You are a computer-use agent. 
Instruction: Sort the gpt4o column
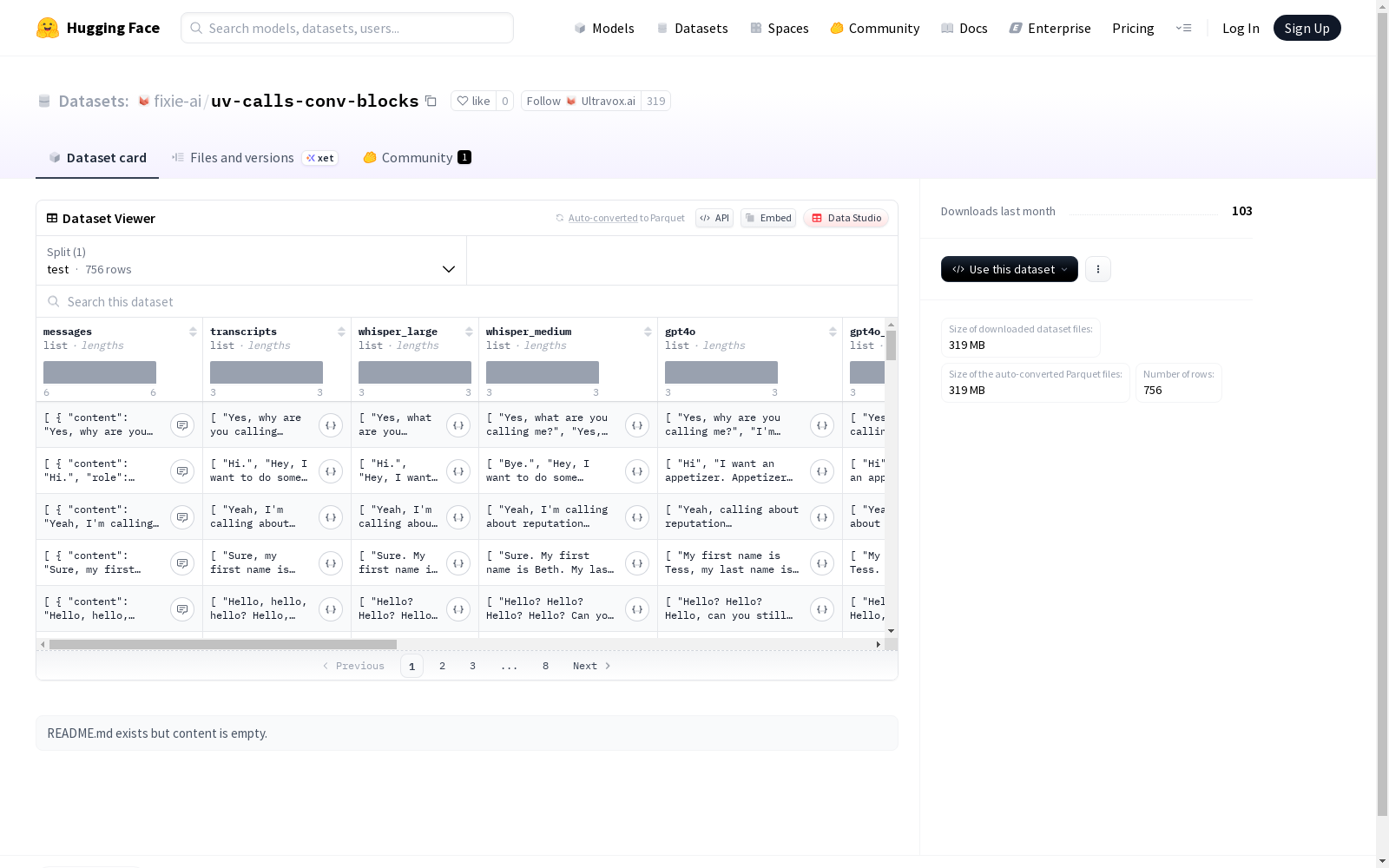point(833,332)
